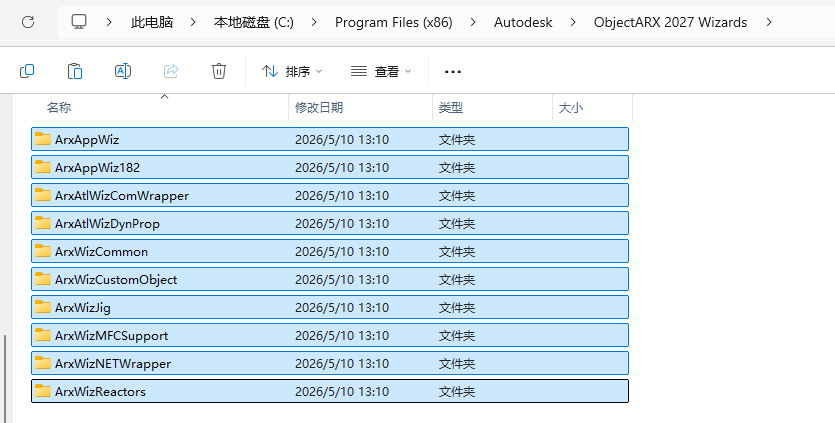
Task: Click the PC monitor icon in address bar
Action: click(79, 22)
